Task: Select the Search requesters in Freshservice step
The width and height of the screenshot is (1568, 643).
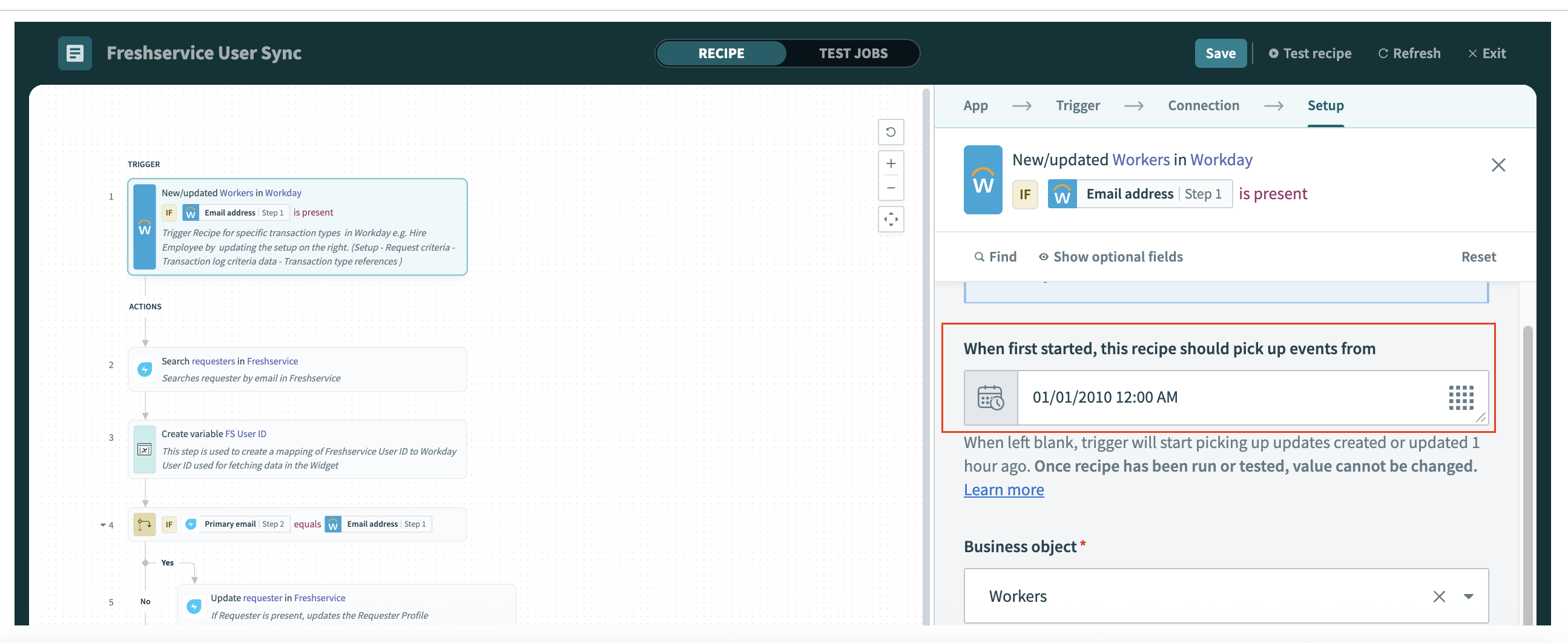Action: tap(298, 369)
